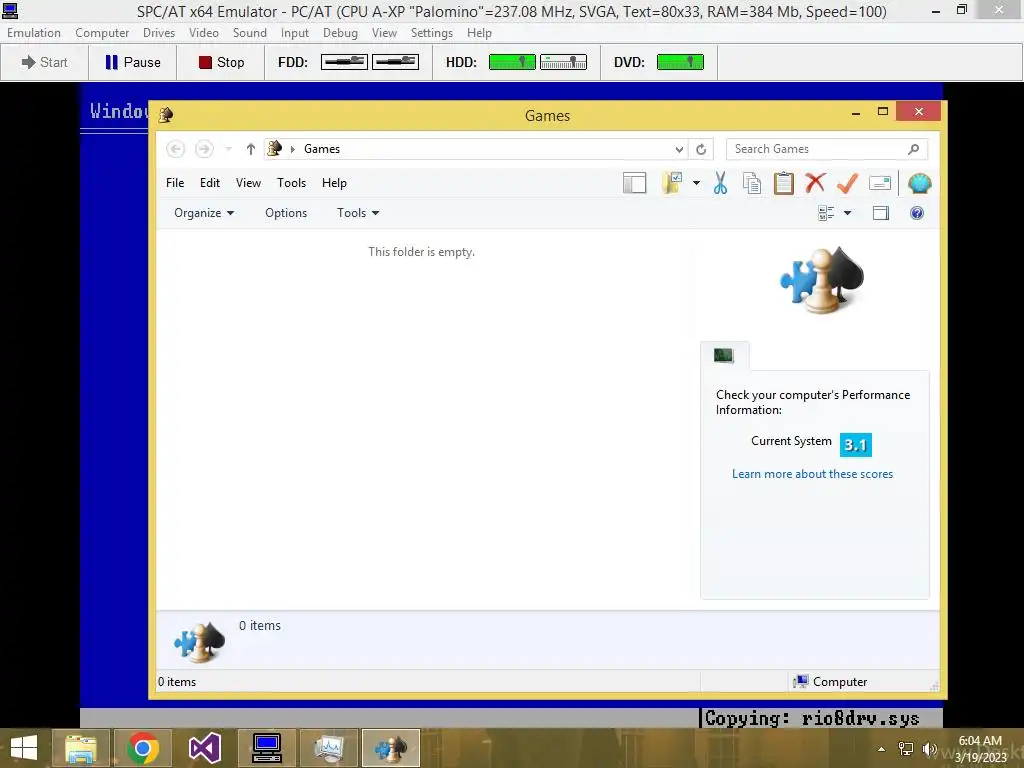Expand the Tools dropdown in command bar
This screenshot has width=1024, height=768.
[x=358, y=213]
